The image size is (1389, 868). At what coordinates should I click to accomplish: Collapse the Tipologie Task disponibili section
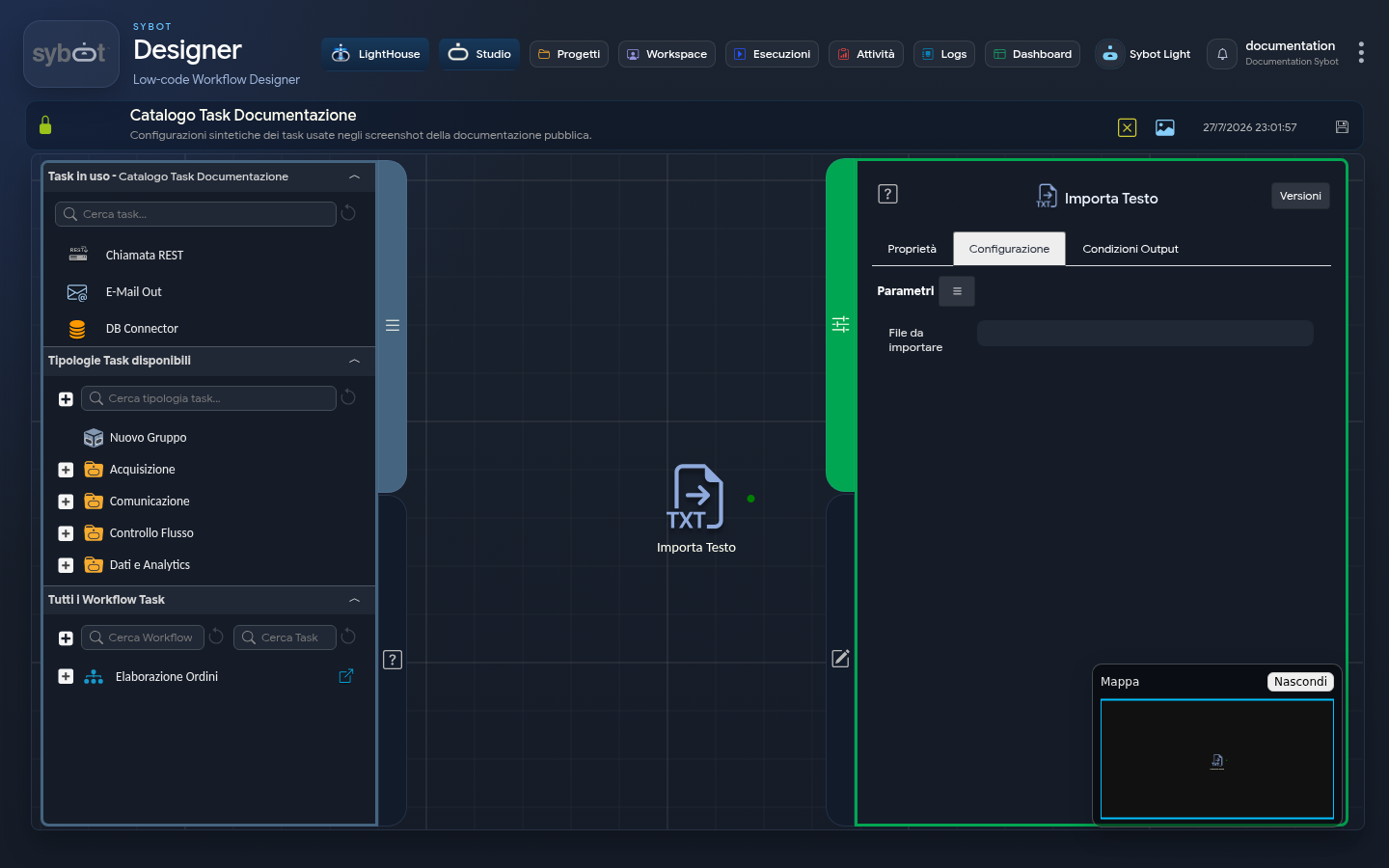(354, 361)
